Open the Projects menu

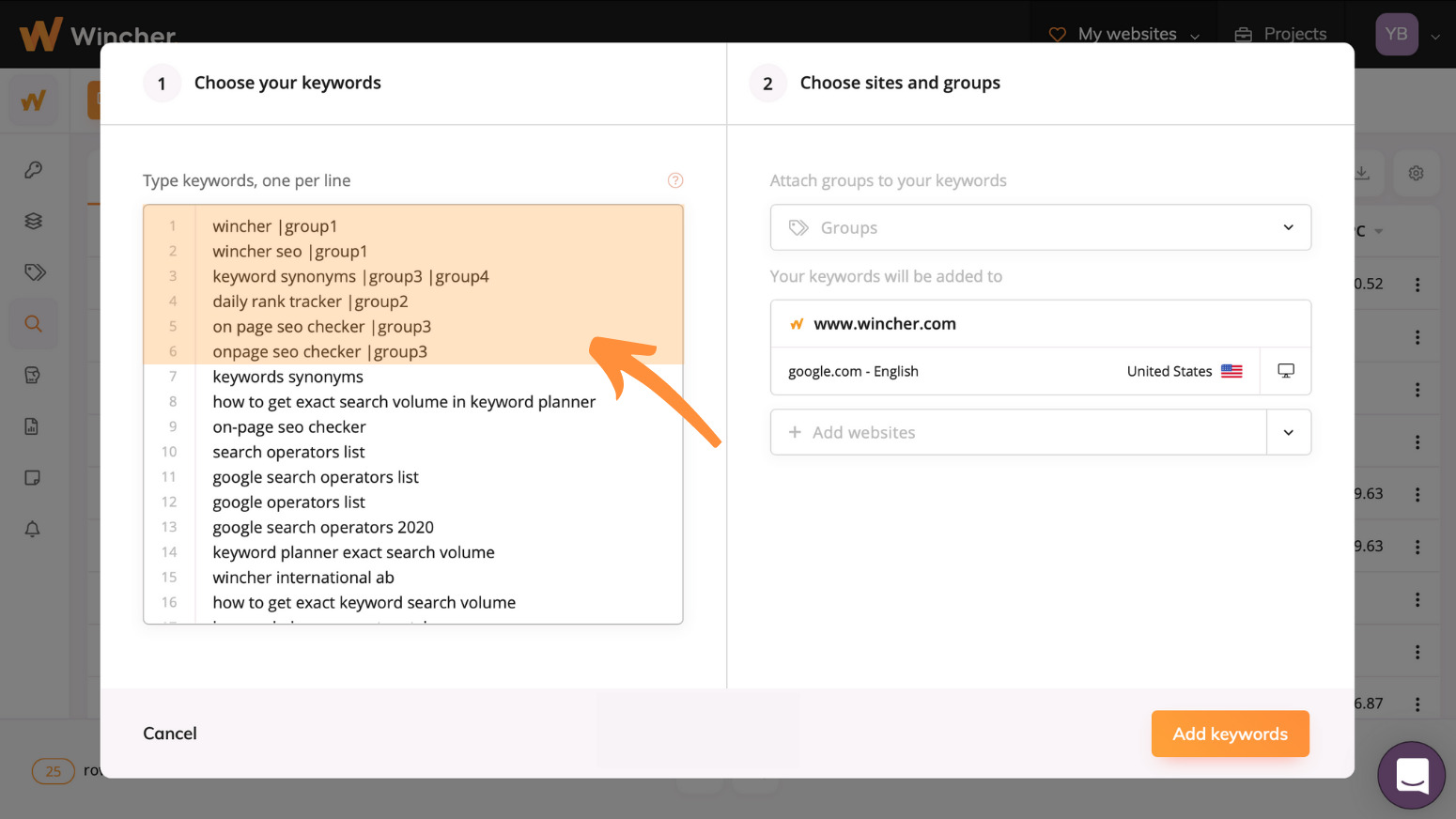(x=1293, y=34)
